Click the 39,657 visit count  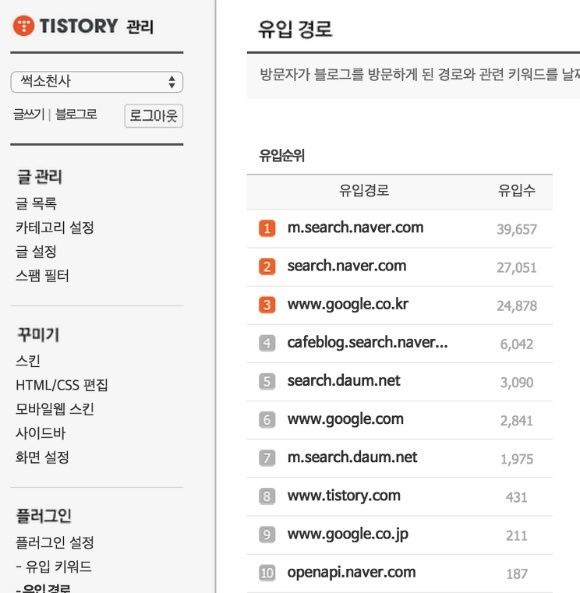coord(516,229)
